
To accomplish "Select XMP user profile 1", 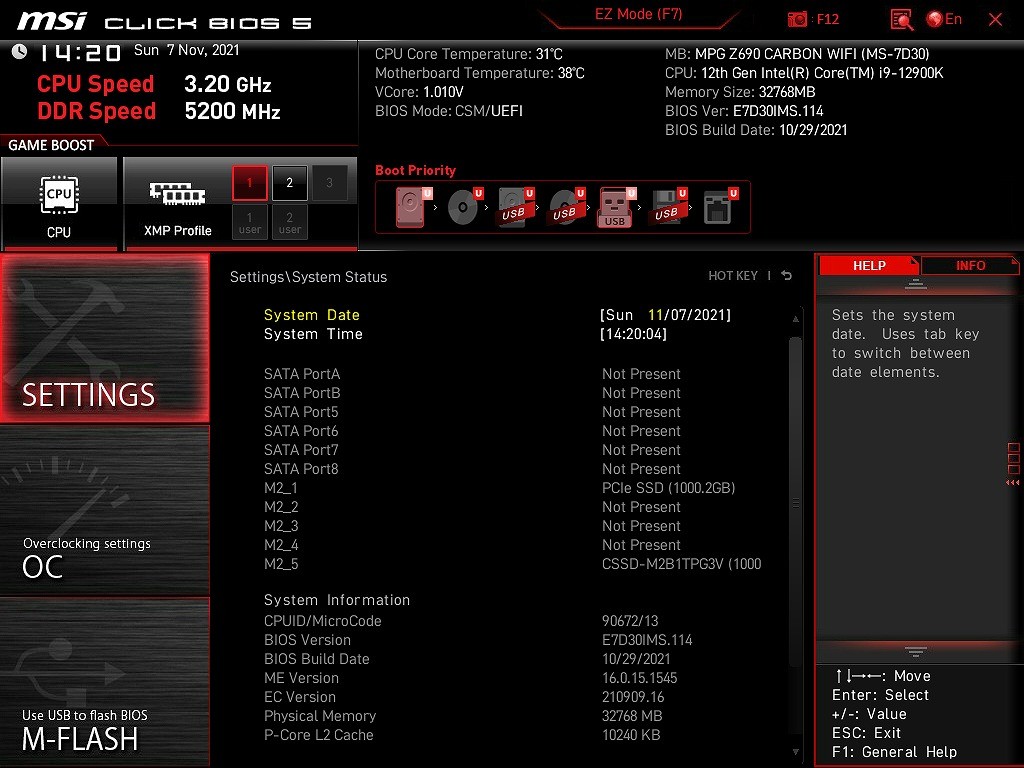I will (x=249, y=222).
